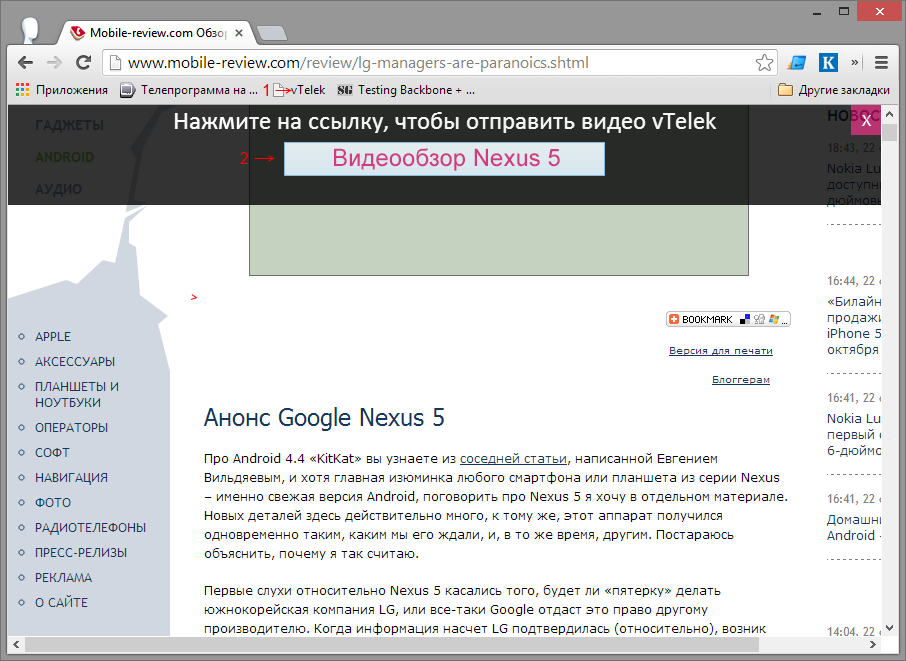Screen dimensions: 906x661
Task: Open the ПРЕСС-РЕЛИЗЫ section
Action: coord(81,552)
